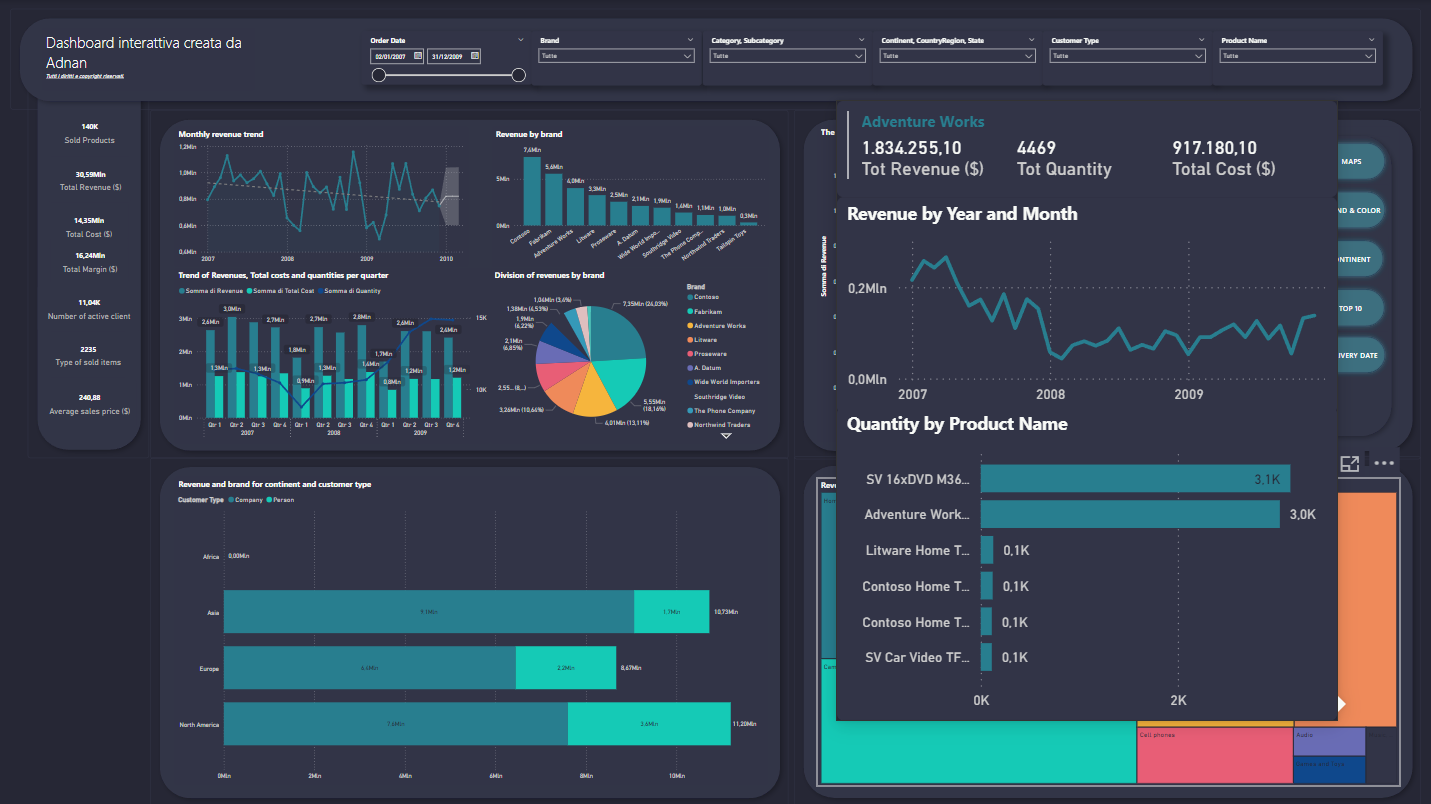Open the Category, Subcategory dropdown
1431x804 pixels.
point(787,56)
